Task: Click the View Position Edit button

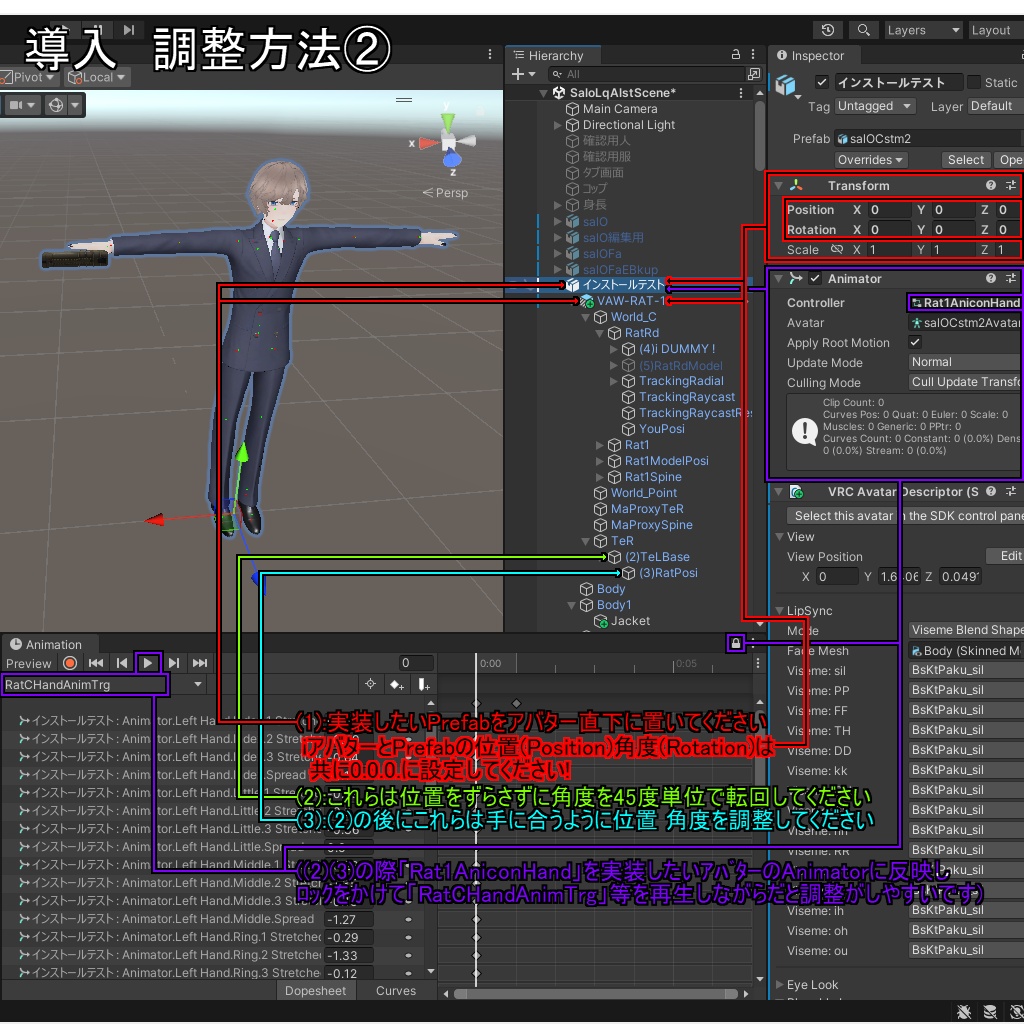Action: (x=1006, y=556)
